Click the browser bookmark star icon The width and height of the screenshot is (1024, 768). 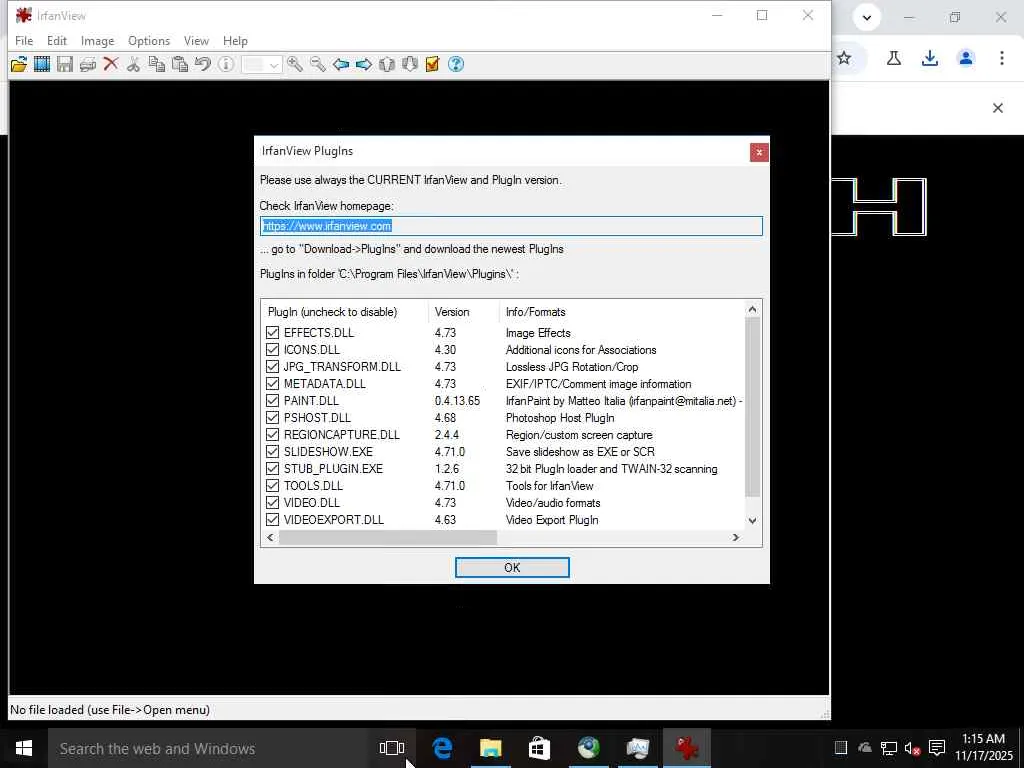pyautogui.click(x=844, y=58)
